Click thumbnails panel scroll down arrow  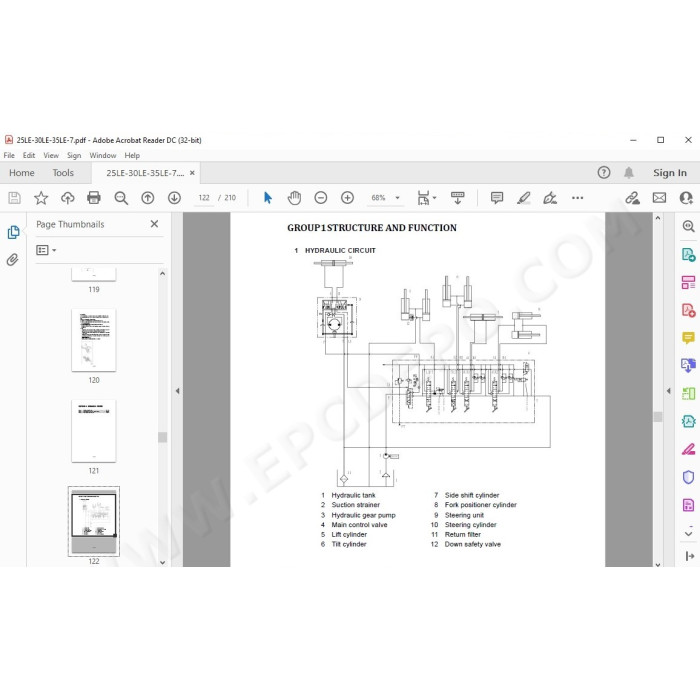(x=162, y=562)
